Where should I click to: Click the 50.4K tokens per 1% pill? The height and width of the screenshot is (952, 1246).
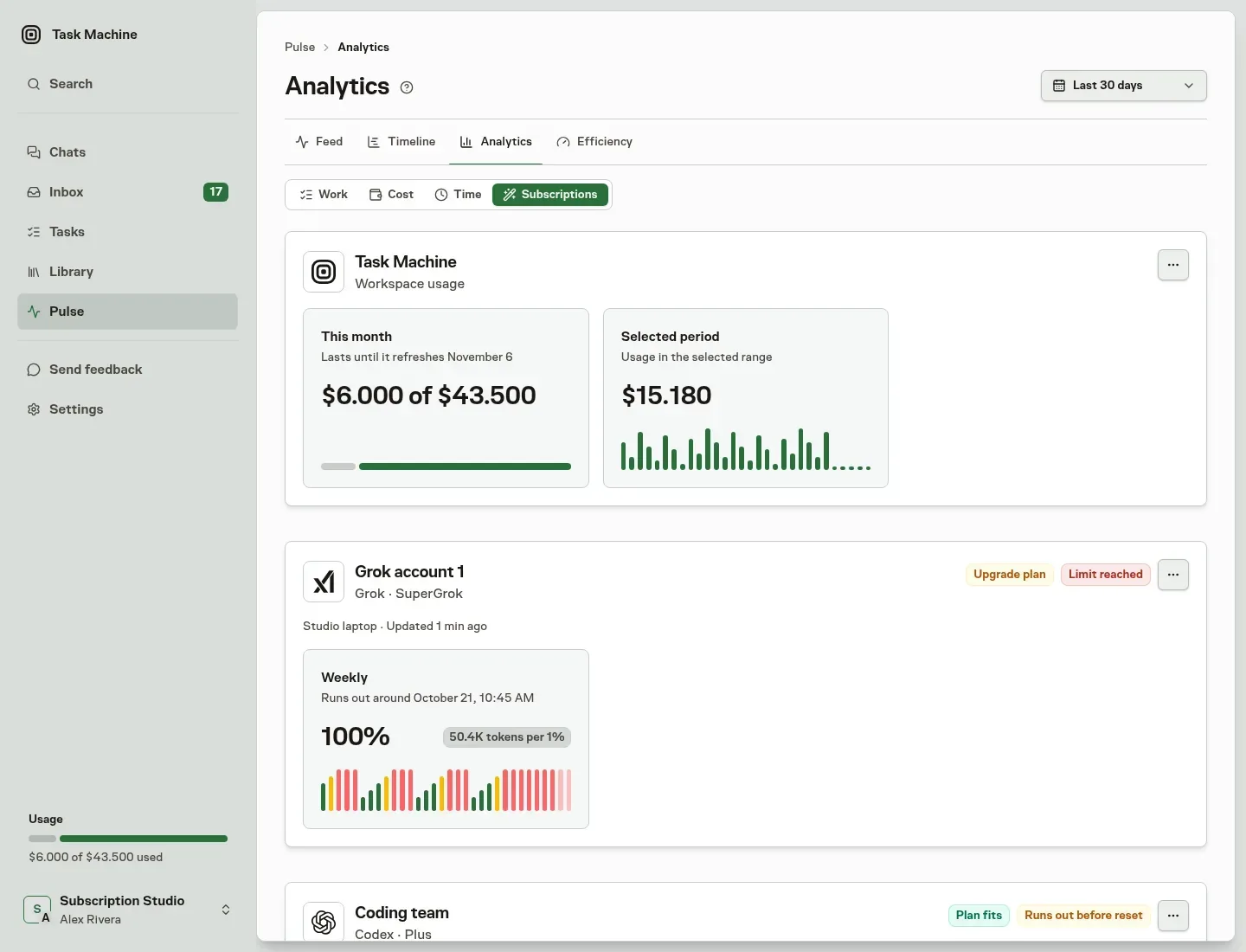[x=507, y=737]
